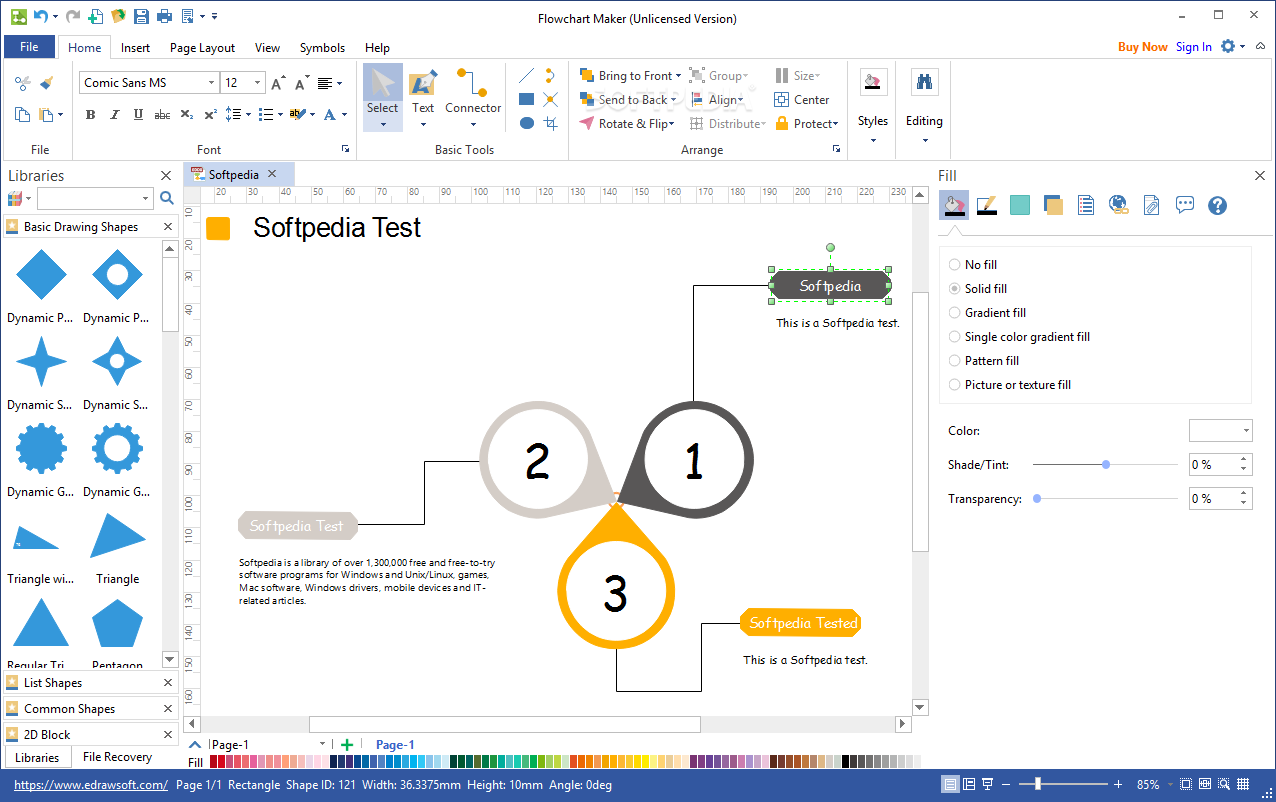The width and height of the screenshot is (1276, 802).
Task: Switch to the Page Layout ribbon tab
Action: pyautogui.click(x=202, y=47)
